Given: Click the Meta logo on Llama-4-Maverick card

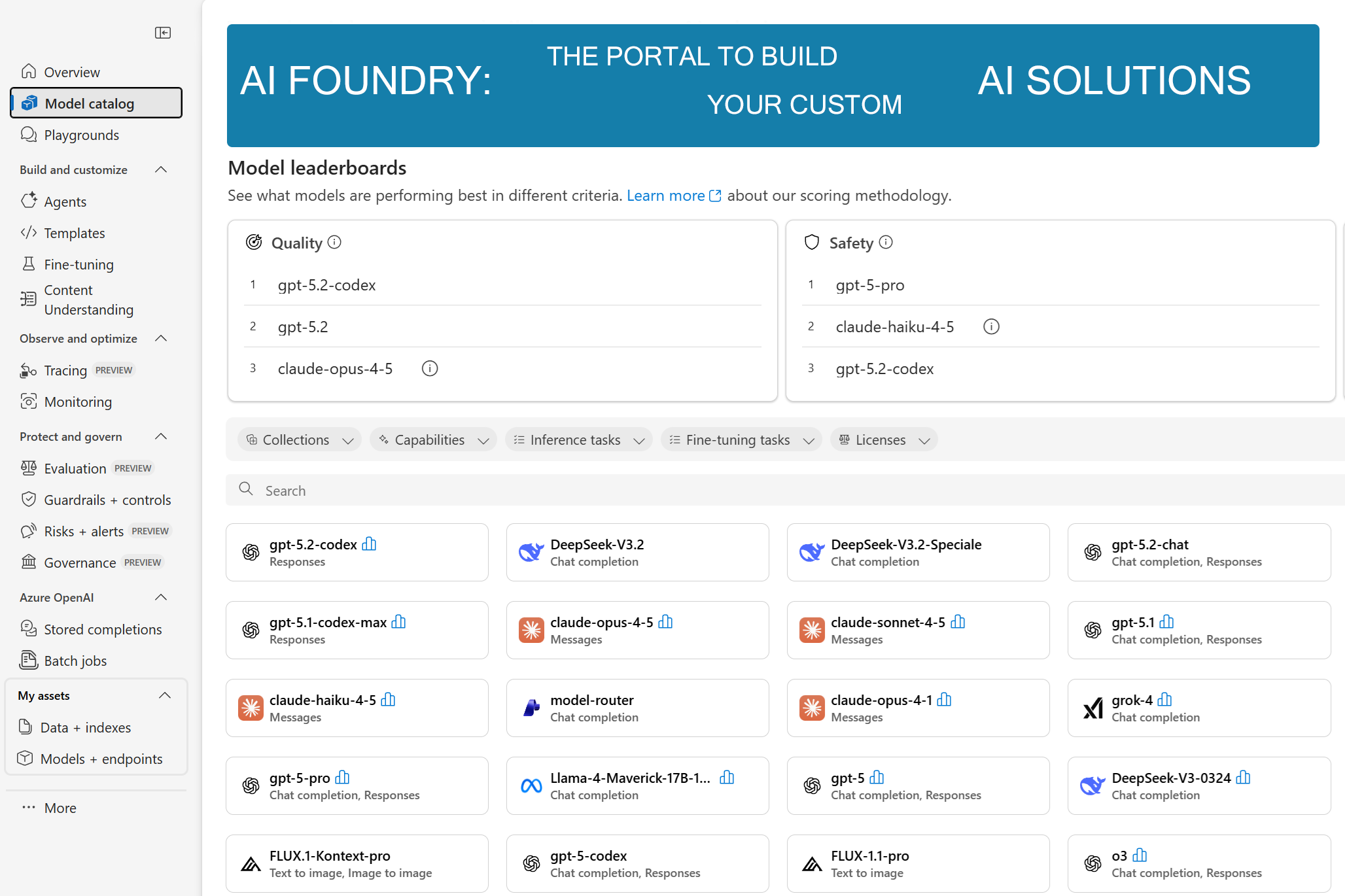Looking at the screenshot, I should pyautogui.click(x=531, y=786).
